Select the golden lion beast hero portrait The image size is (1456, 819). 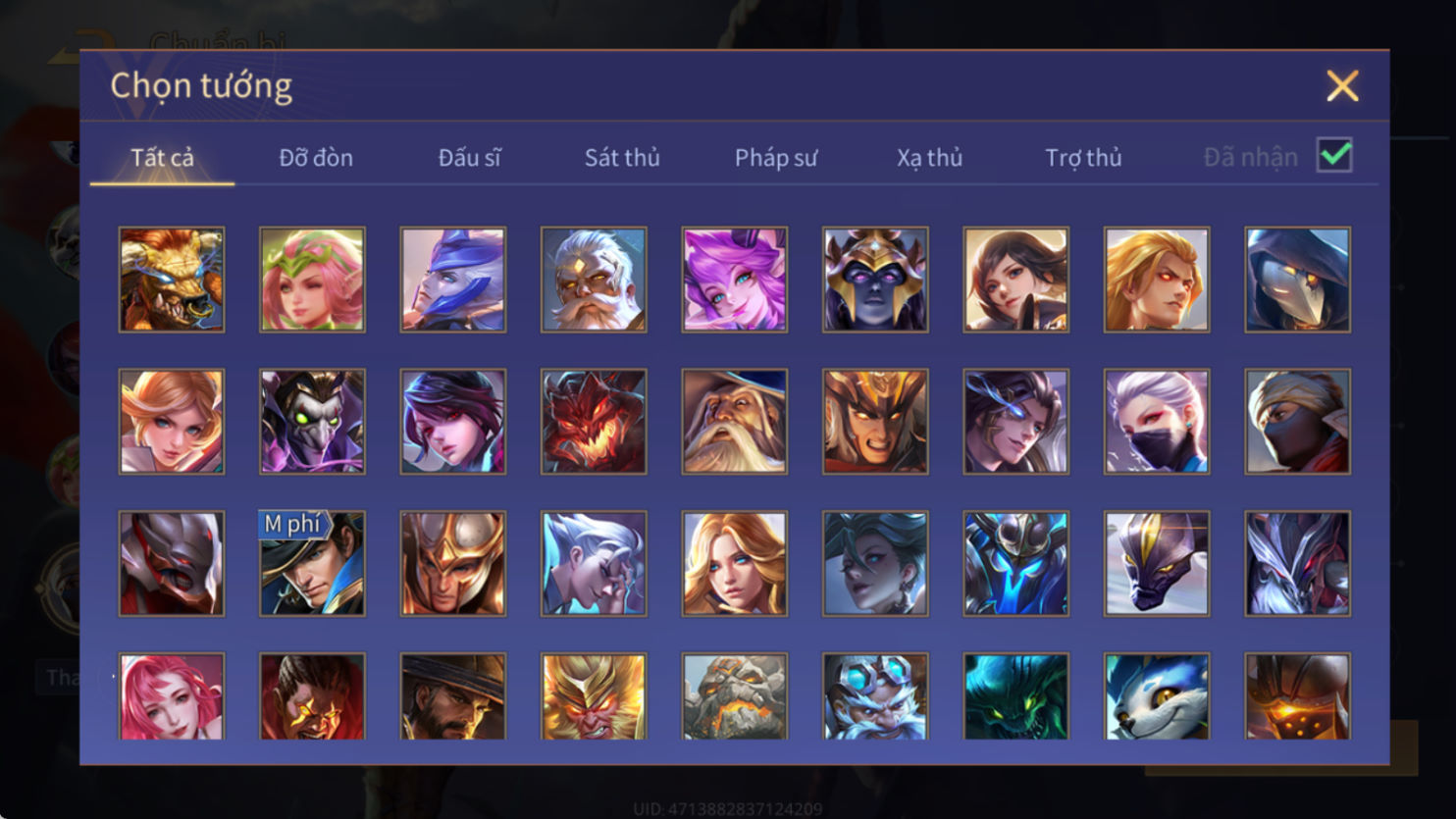[x=172, y=280]
